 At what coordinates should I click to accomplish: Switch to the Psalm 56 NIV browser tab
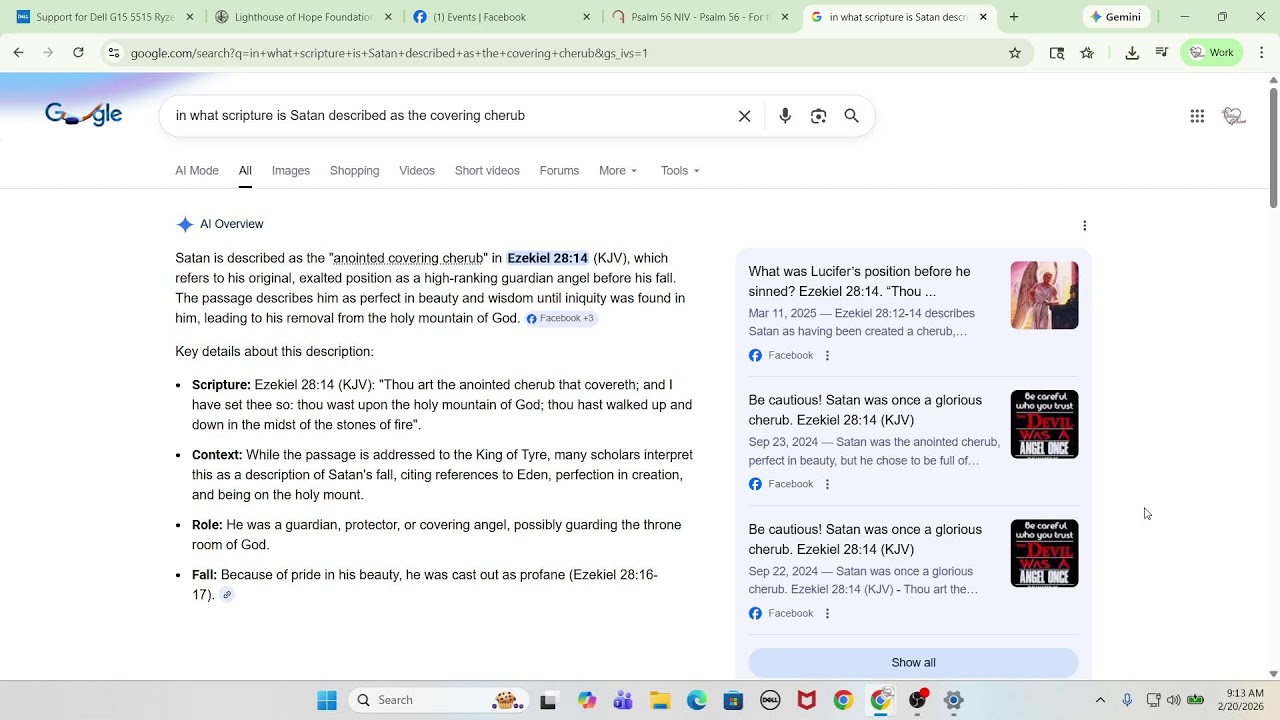(x=700, y=17)
